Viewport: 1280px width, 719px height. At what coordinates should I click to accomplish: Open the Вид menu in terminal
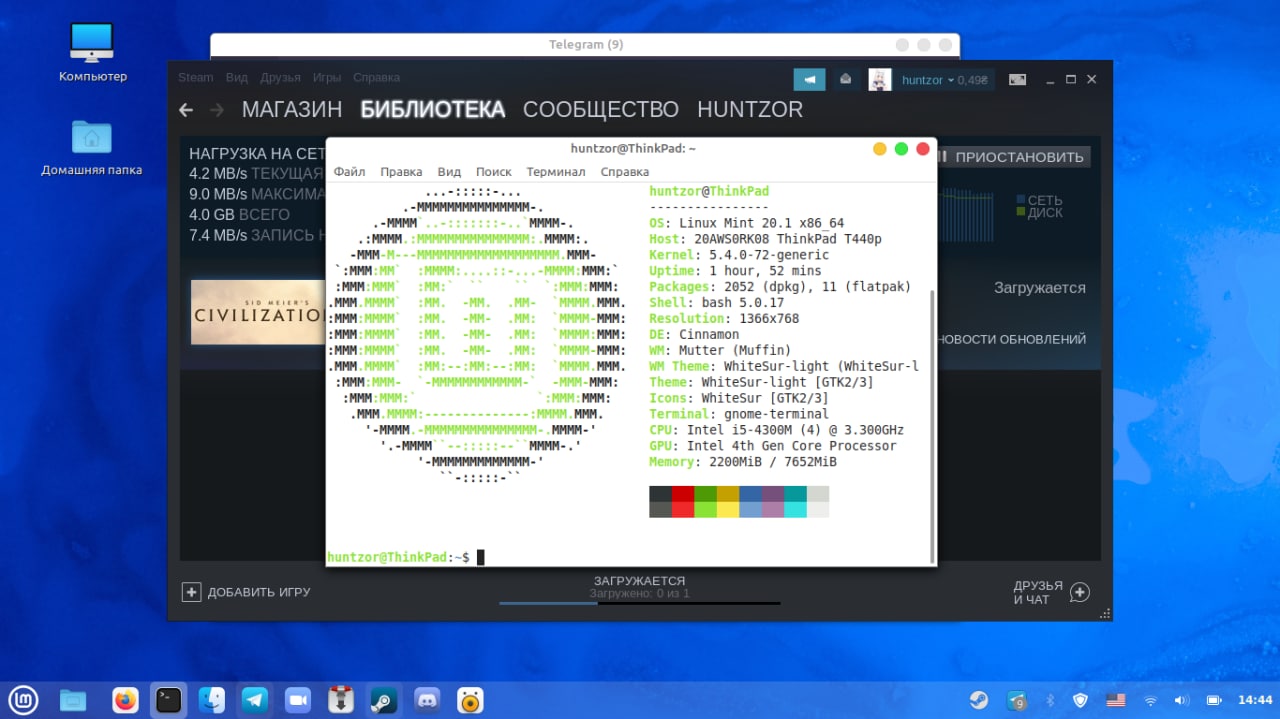click(x=449, y=172)
